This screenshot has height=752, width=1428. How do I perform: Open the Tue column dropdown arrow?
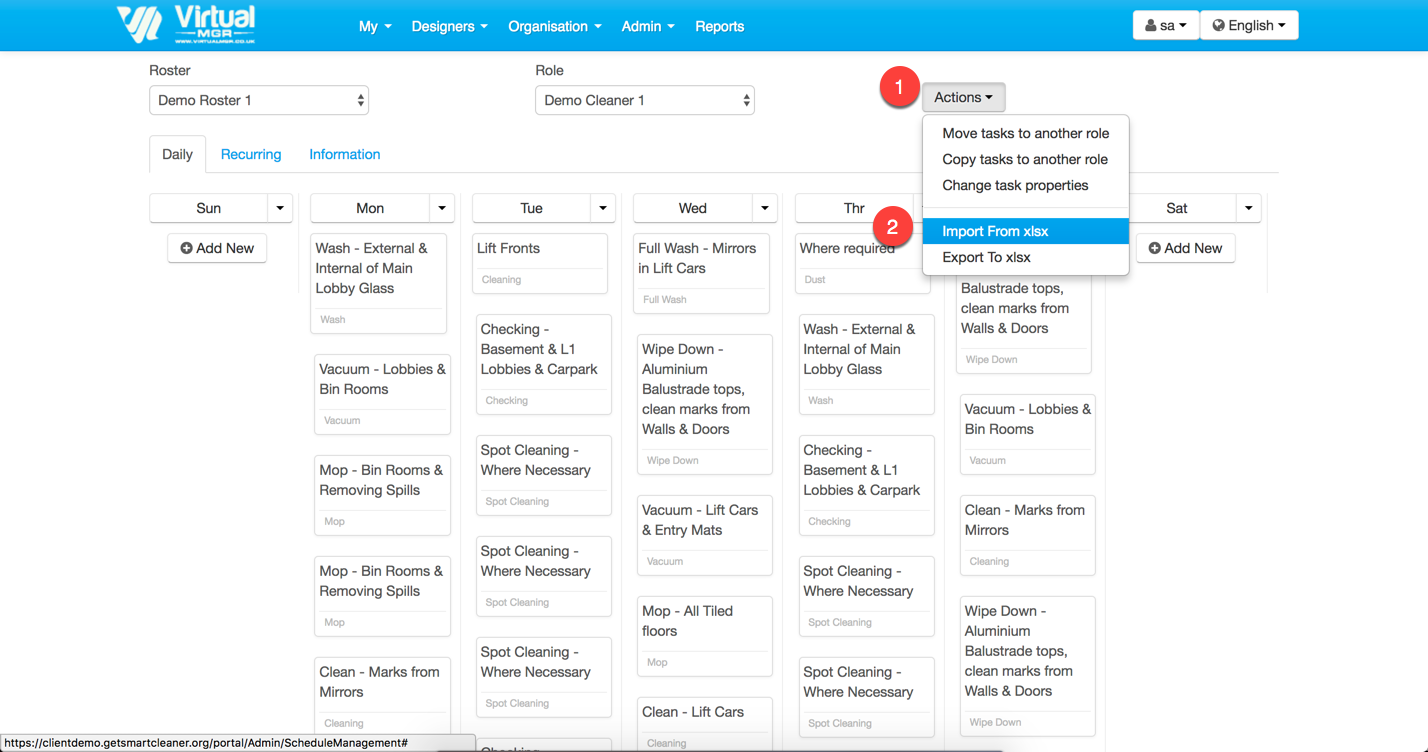pyautogui.click(x=603, y=208)
